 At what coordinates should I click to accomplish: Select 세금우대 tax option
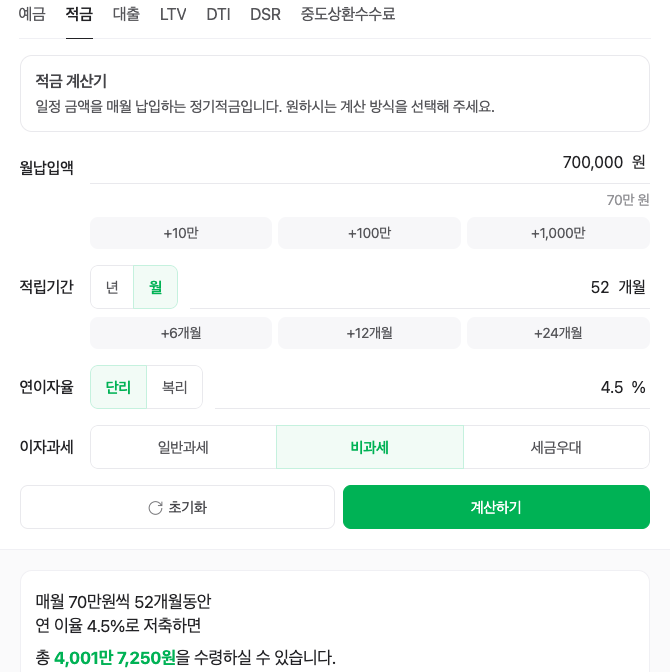(556, 447)
